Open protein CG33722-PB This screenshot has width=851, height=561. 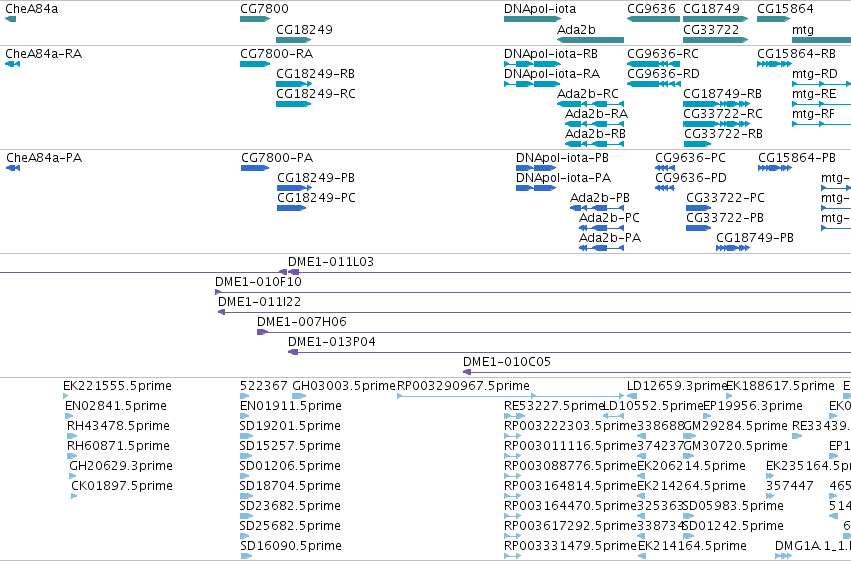pos(725,218)
